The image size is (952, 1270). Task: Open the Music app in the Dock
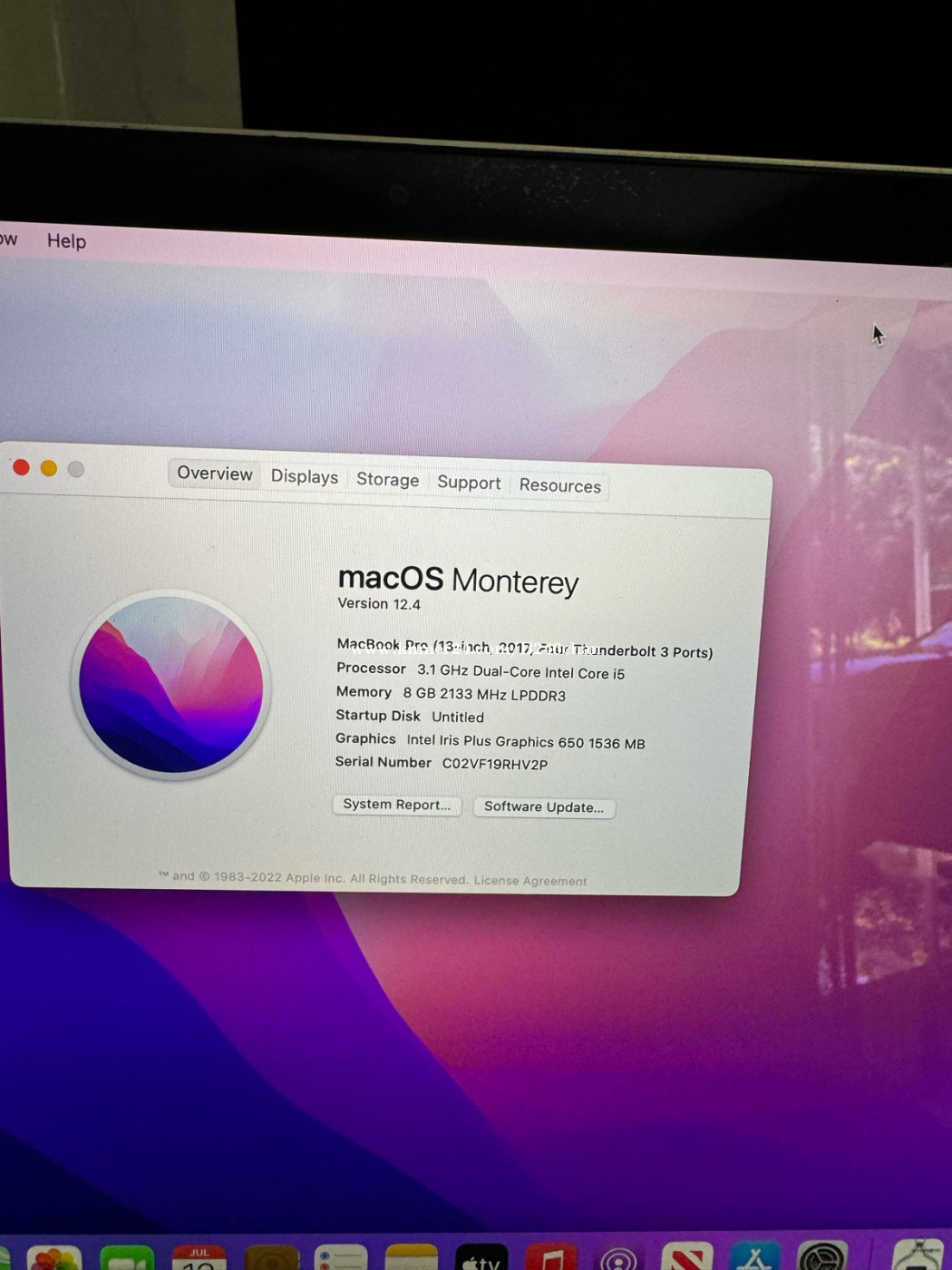550,1257
